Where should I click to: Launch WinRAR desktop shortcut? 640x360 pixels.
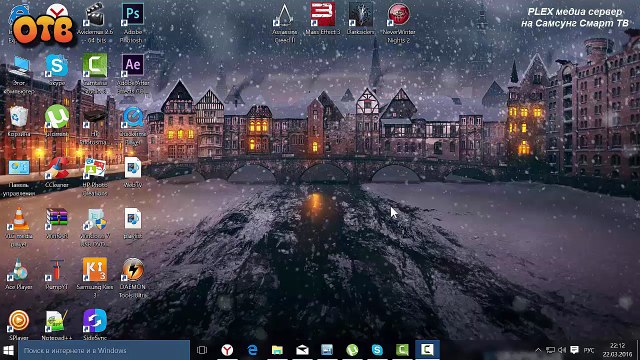(57, 223)
